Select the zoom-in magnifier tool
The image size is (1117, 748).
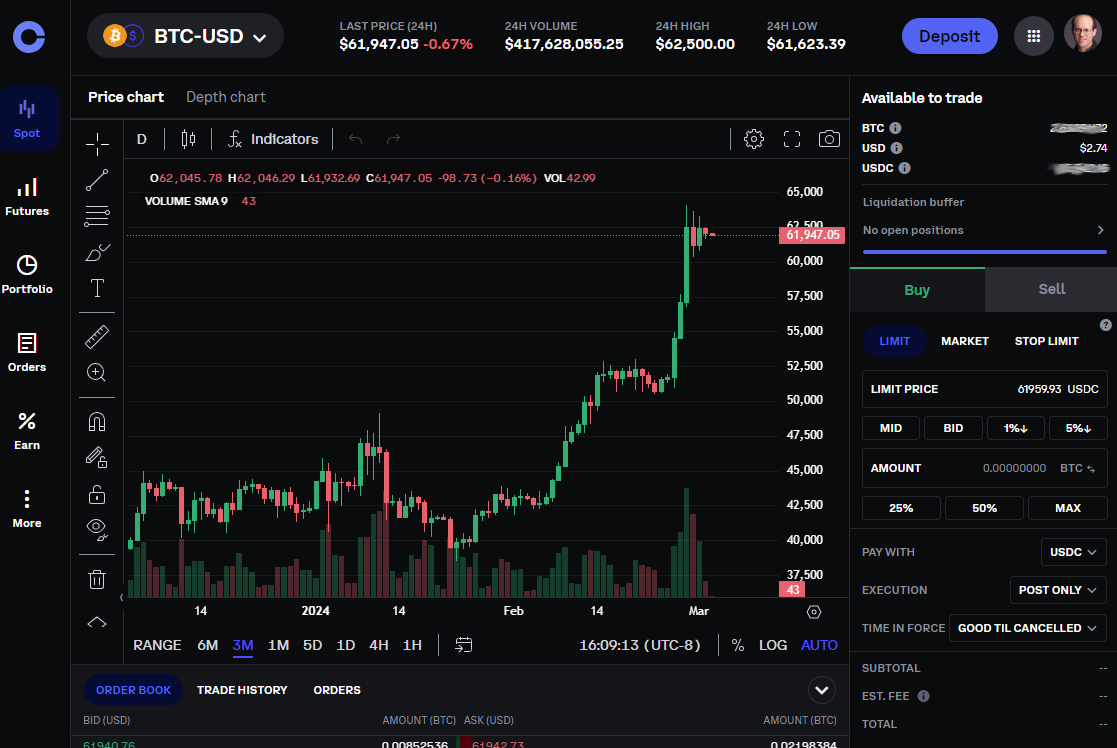(97, 373)
